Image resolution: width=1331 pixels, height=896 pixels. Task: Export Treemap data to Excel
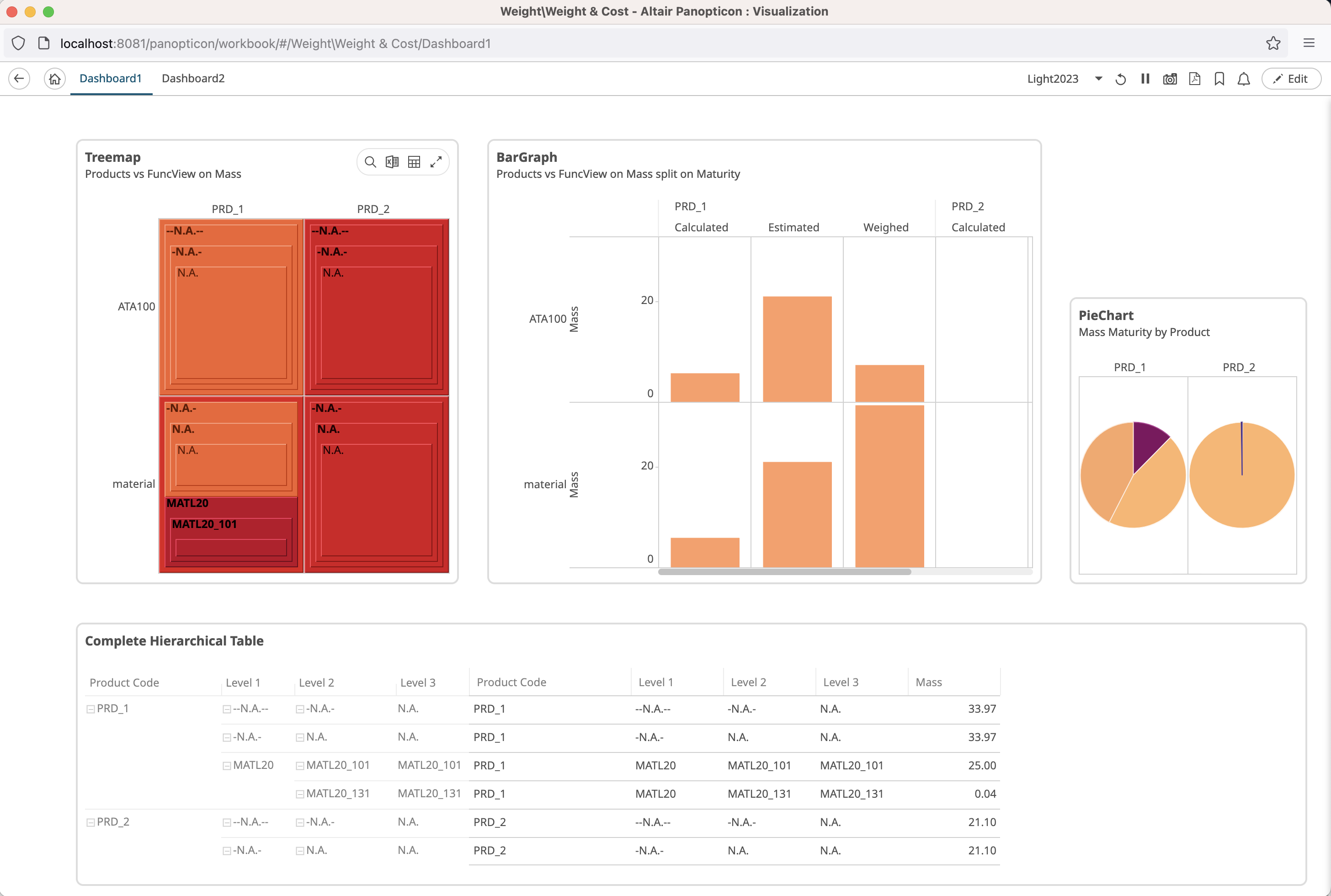pos(392,162)
